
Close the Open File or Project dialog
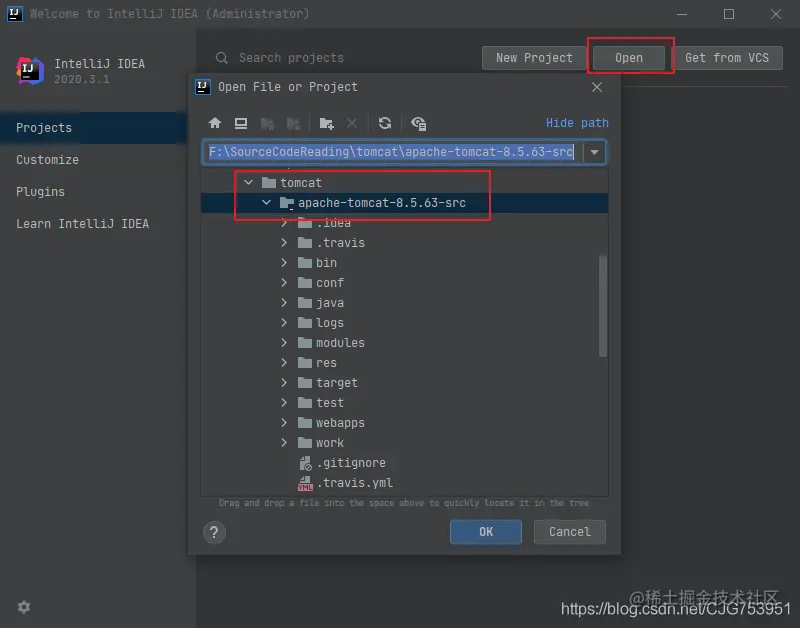point(597,87)
